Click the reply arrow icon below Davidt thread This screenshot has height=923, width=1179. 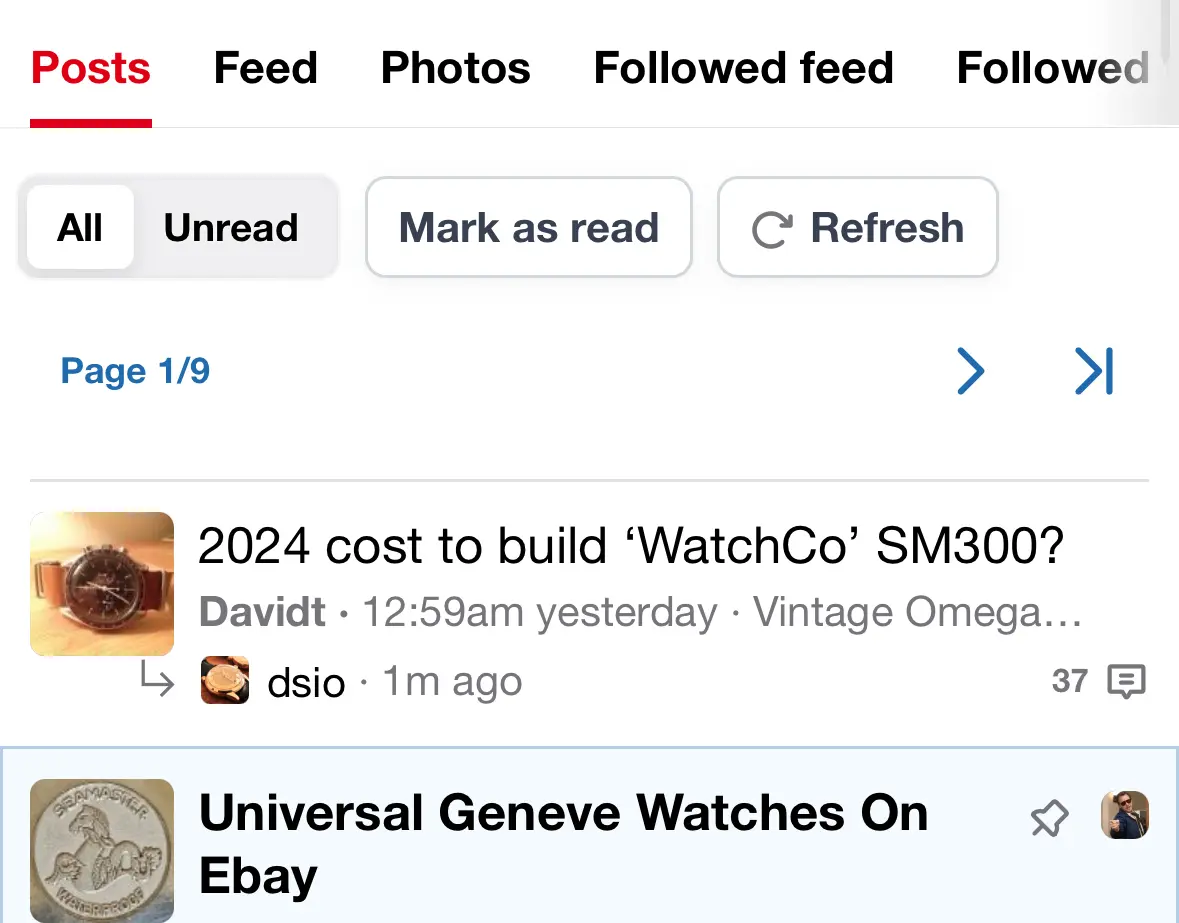pyautogui.click(x=157, y=682)
